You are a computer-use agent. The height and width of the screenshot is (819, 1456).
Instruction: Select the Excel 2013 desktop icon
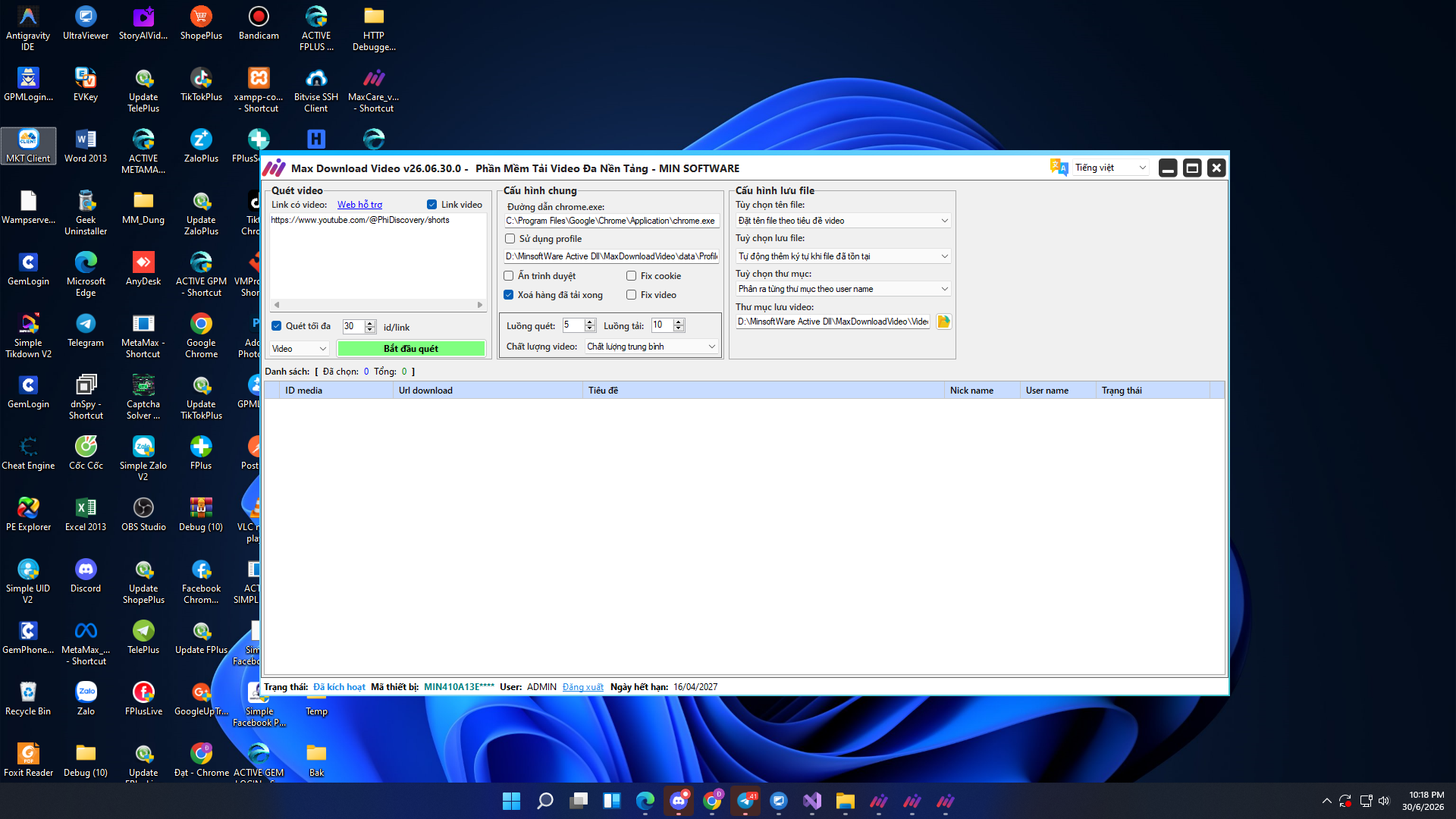coord(86,515)
